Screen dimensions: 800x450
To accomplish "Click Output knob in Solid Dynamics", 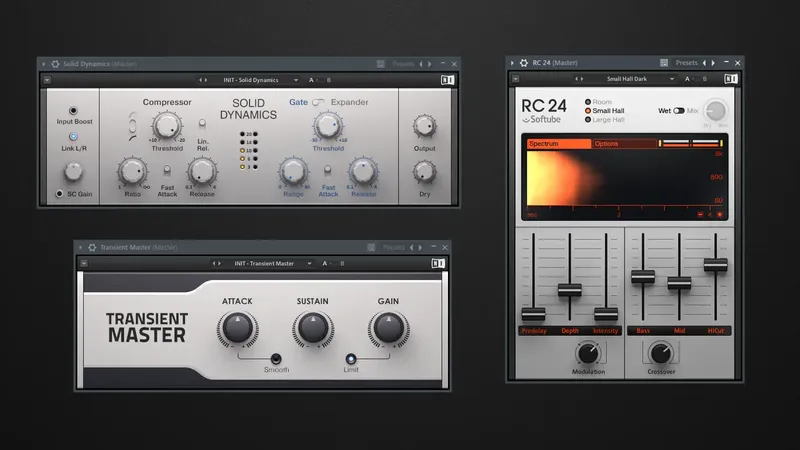I will pos(424,127).
